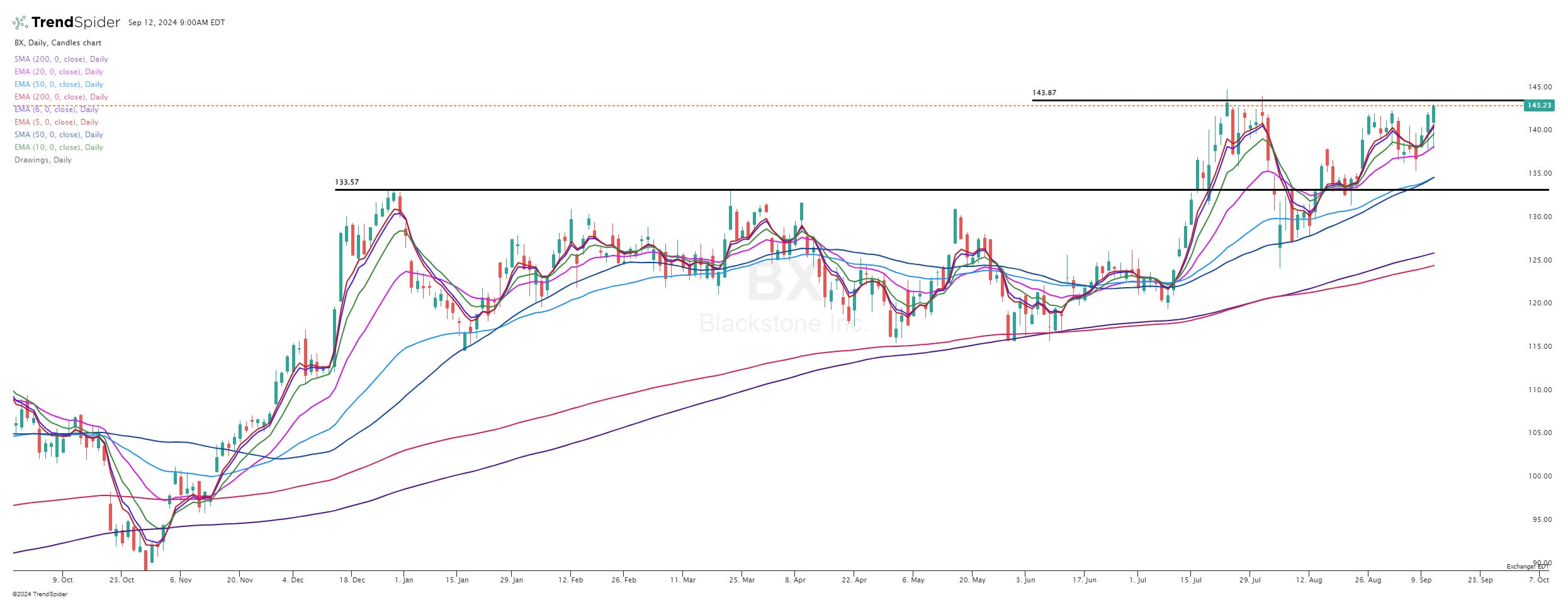1568x600 pixels.
Task: Select the light blue EMA (50, 0, close) label
Action: click(x=59, y=84)
